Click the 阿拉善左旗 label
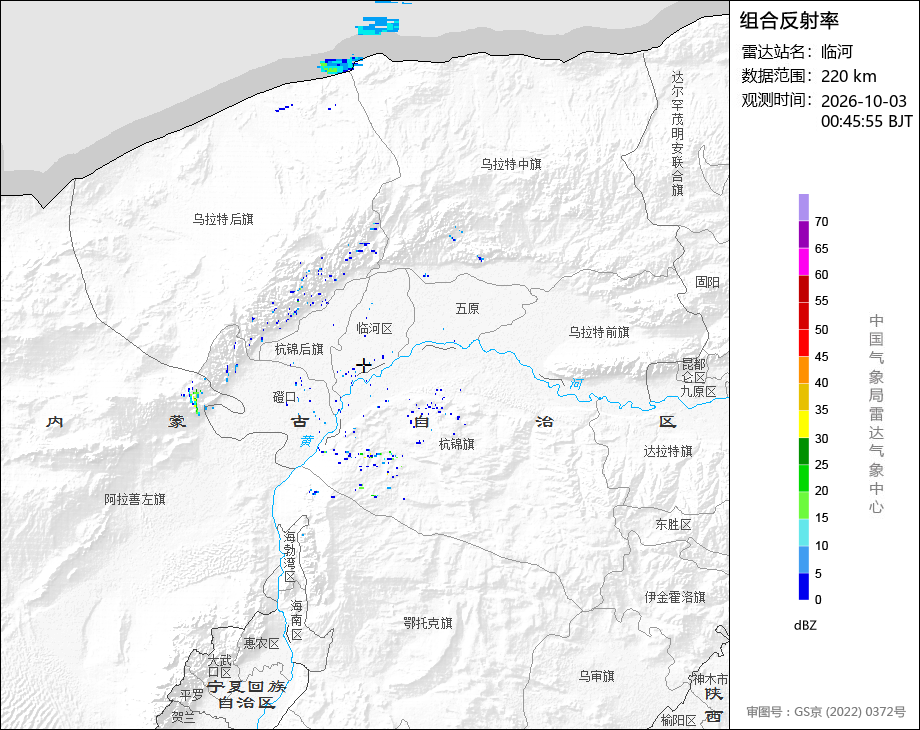The width and height of the screenshot is (920, 730). [135, 499]
